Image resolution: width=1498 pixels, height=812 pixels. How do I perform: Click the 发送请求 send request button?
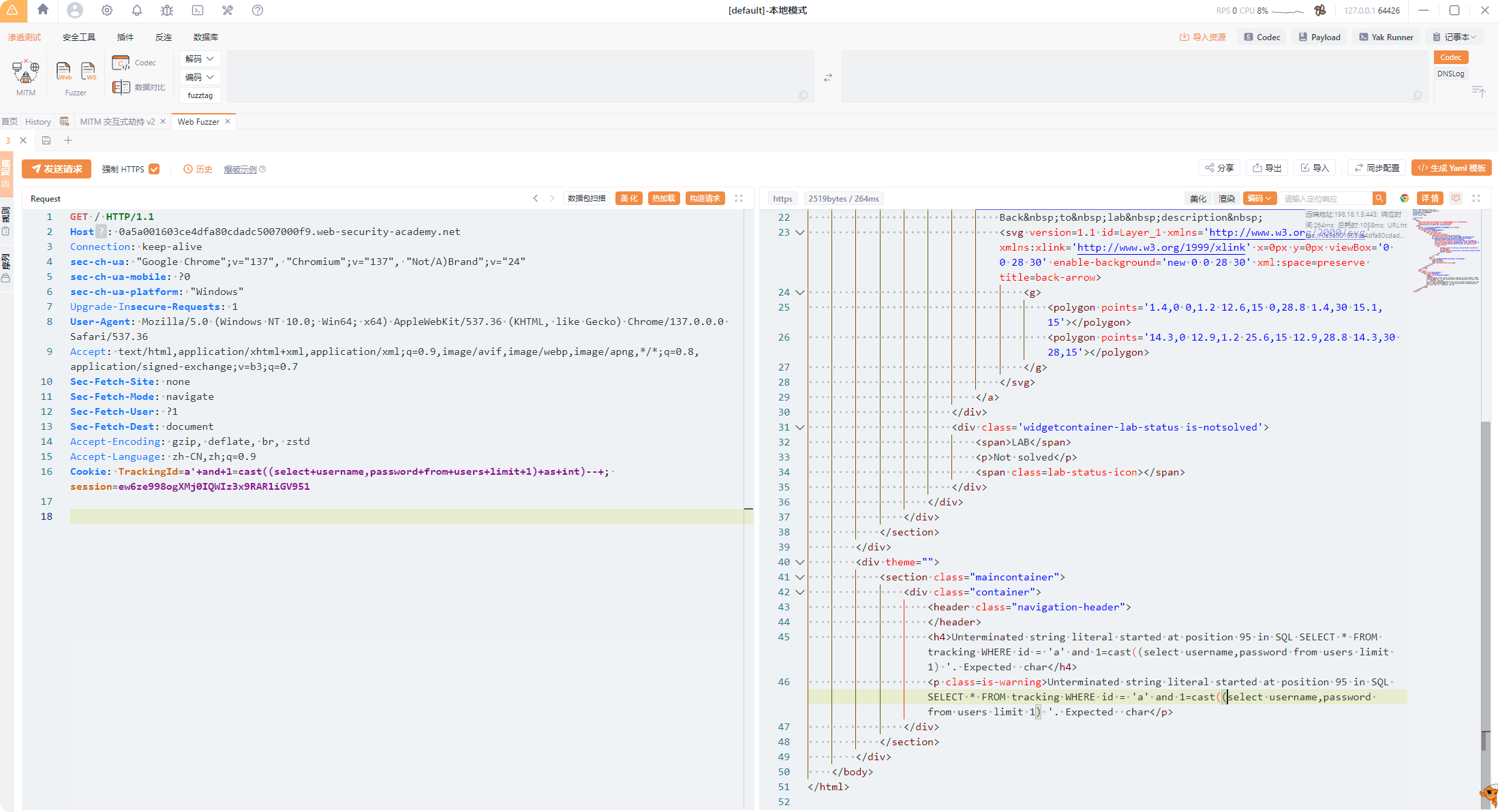(57, 169)
